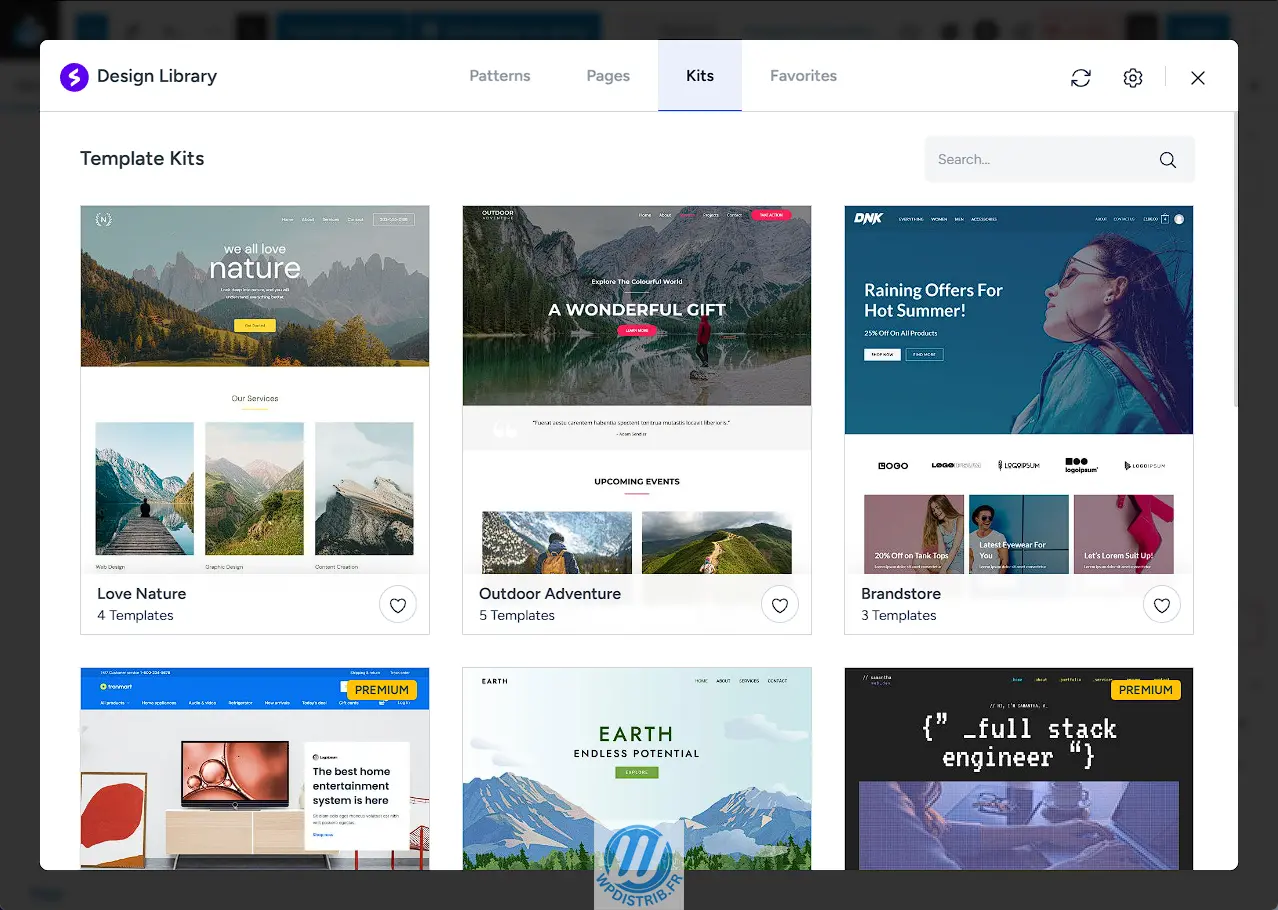This screenshot has height=910, width=1278.
Task: Favorite the Love Nature kit
Action: (x=398, y=605)
